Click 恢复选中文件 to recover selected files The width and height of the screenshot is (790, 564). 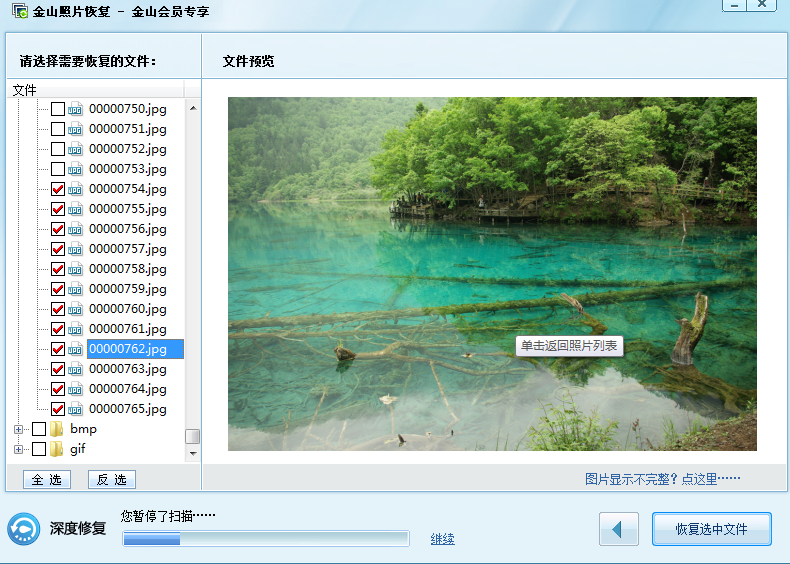click(711, 529)
